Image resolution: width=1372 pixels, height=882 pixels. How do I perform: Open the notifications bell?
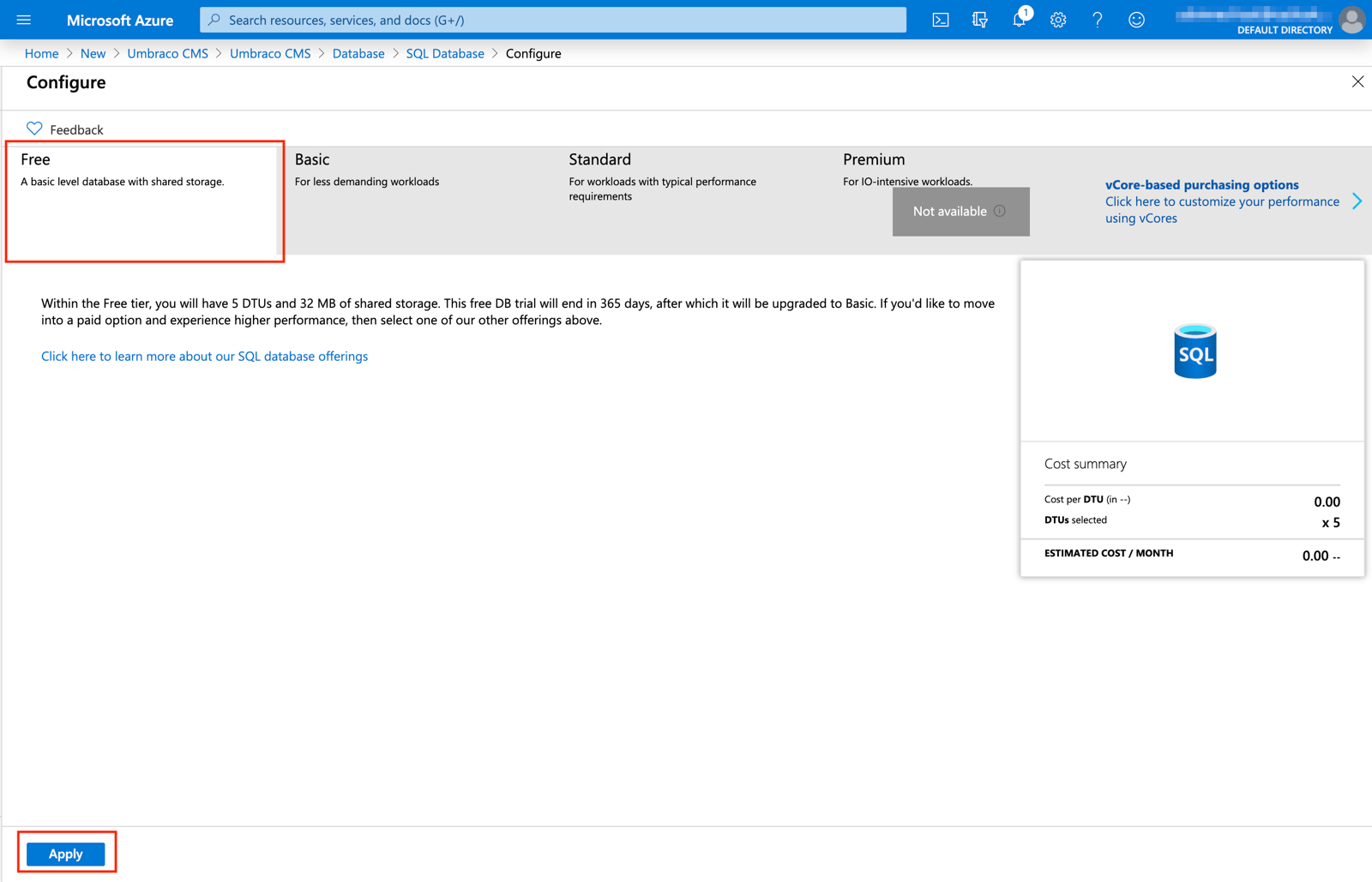coord(1019,20)
